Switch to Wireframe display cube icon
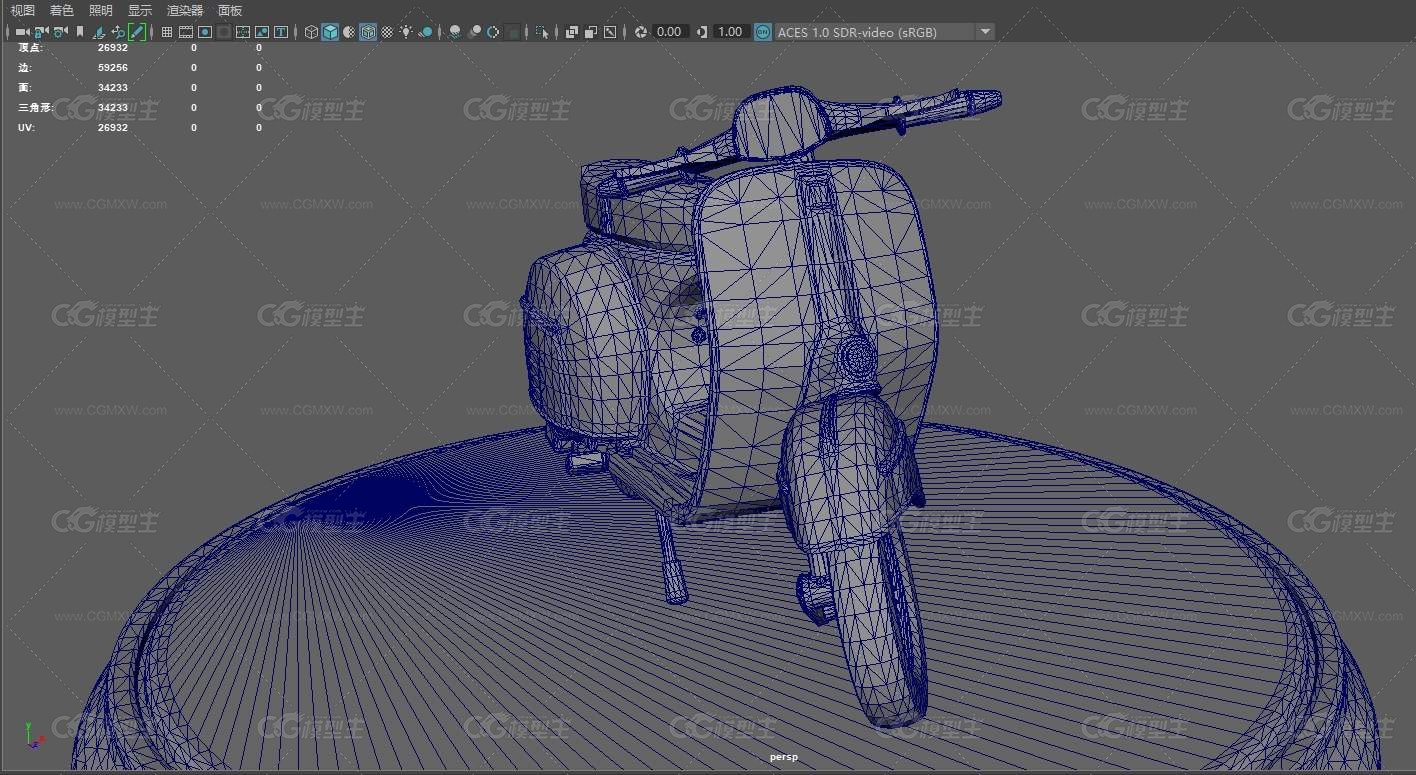 pos(311,32)
